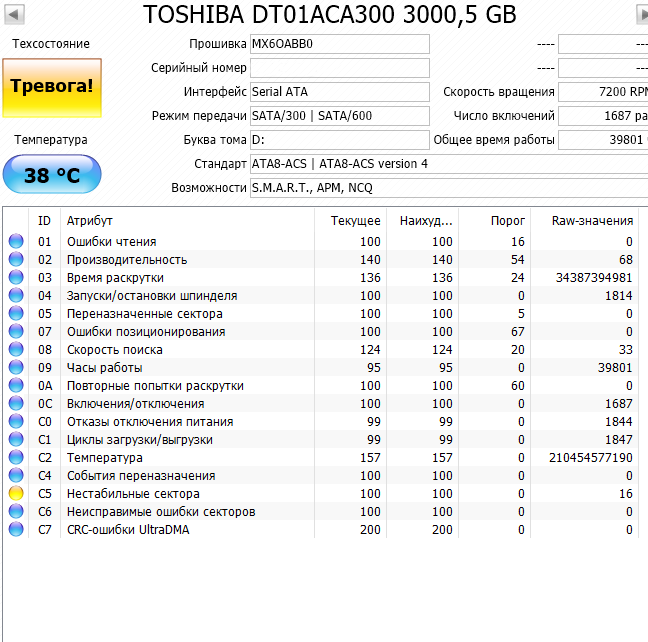Select the Циклы загрузки/выгрузки attribute name
Viewport: 648px width, 642px height.
point(140,439)
